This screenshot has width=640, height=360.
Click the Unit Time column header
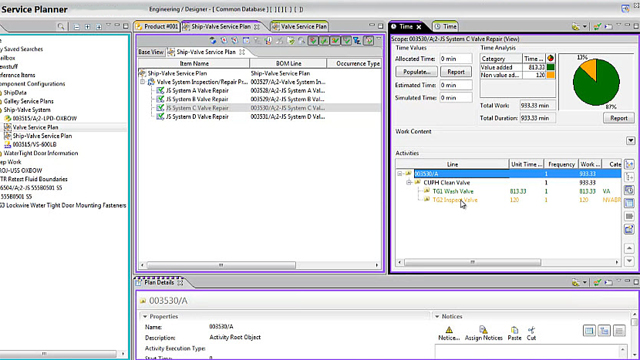(526, 164)
